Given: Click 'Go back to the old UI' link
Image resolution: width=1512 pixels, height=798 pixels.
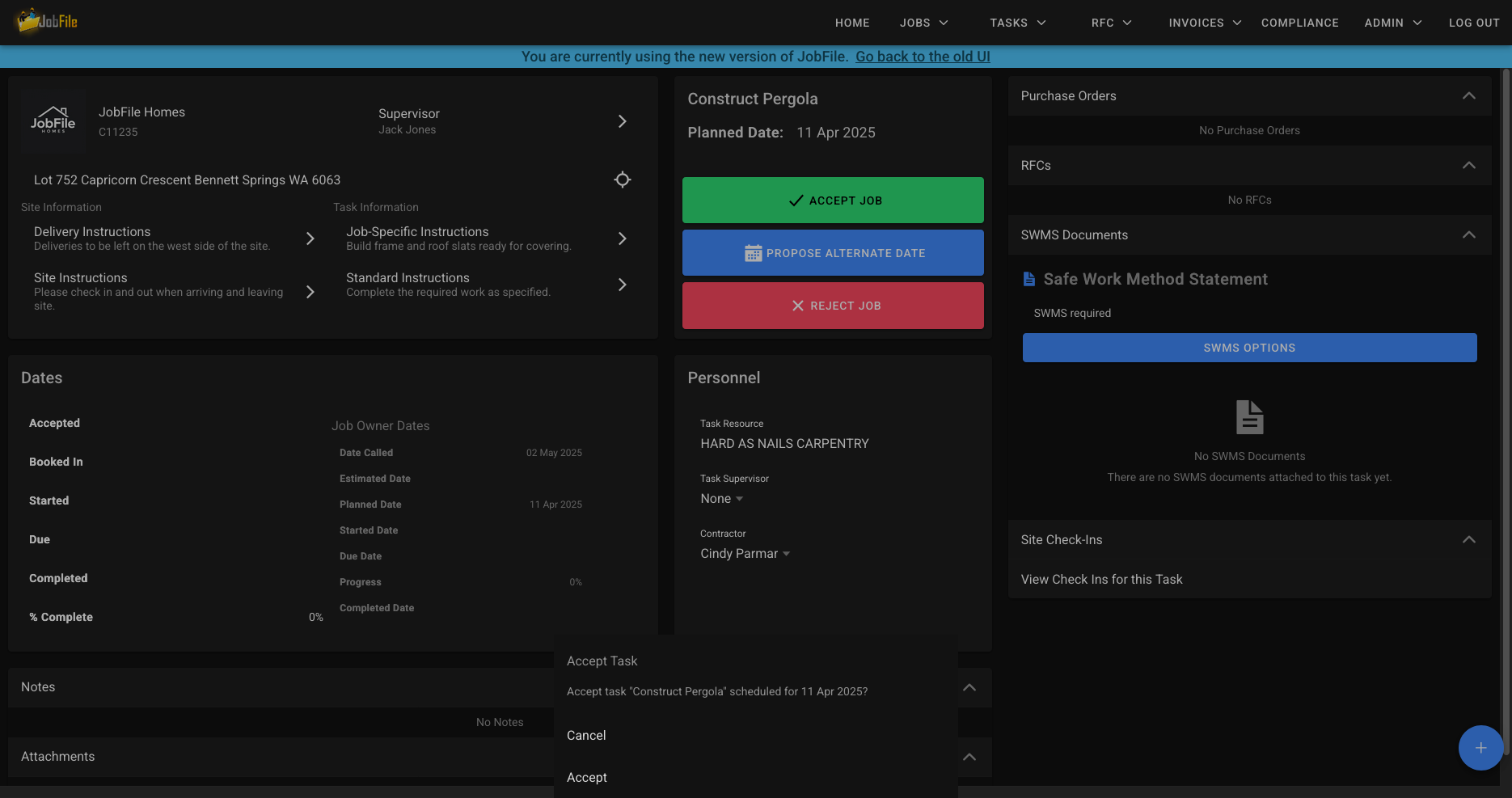Looking at the screenshot, I should click(x=923, y=57).
